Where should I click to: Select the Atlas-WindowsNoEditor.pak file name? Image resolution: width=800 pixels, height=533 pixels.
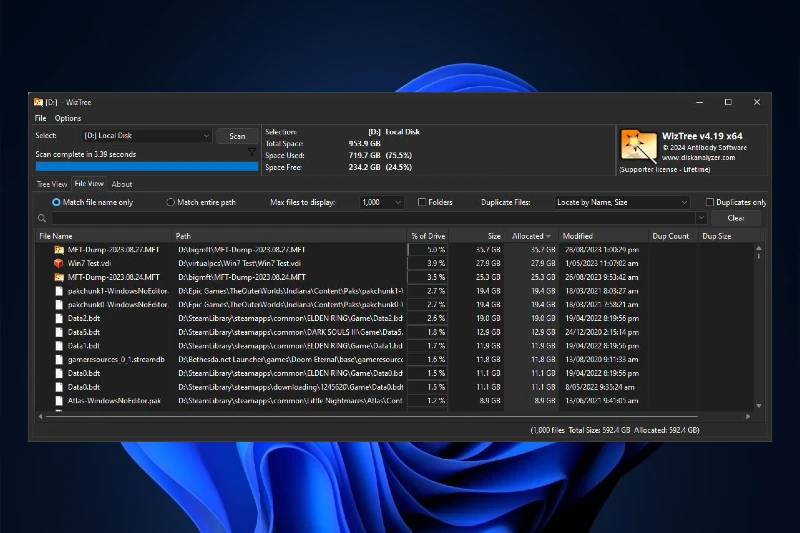coord(114,401)
